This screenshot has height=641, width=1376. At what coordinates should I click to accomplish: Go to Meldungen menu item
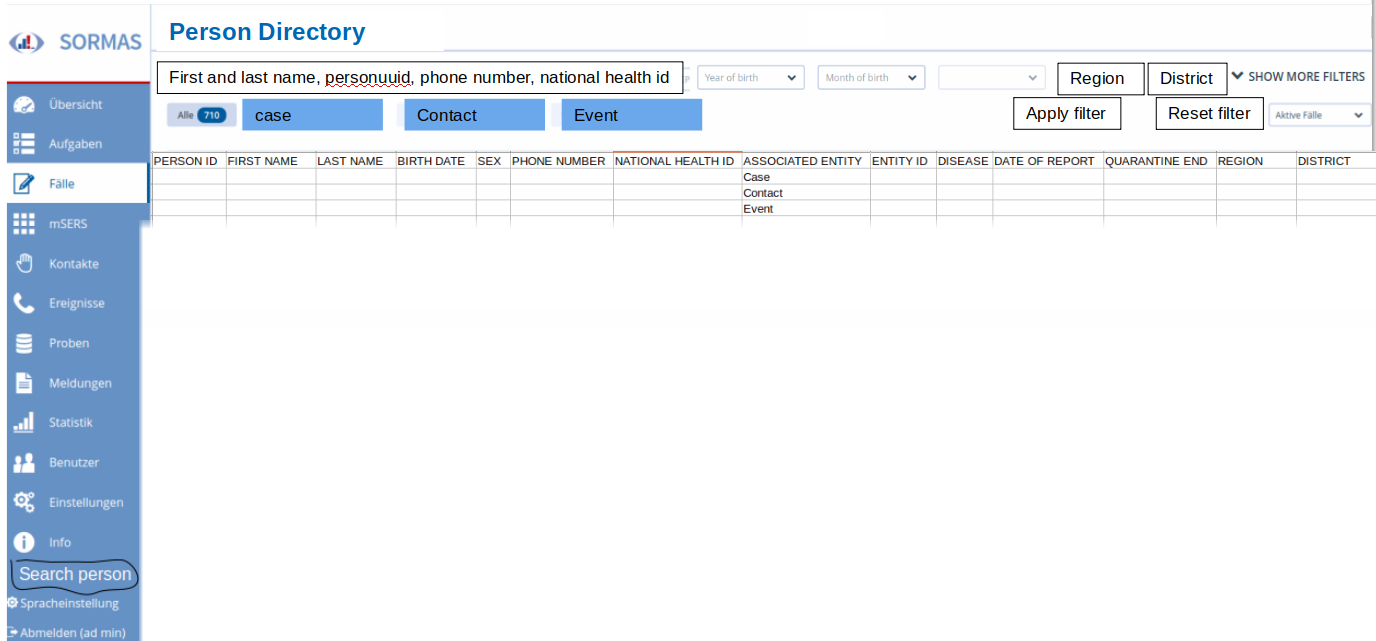pos(80,383)
